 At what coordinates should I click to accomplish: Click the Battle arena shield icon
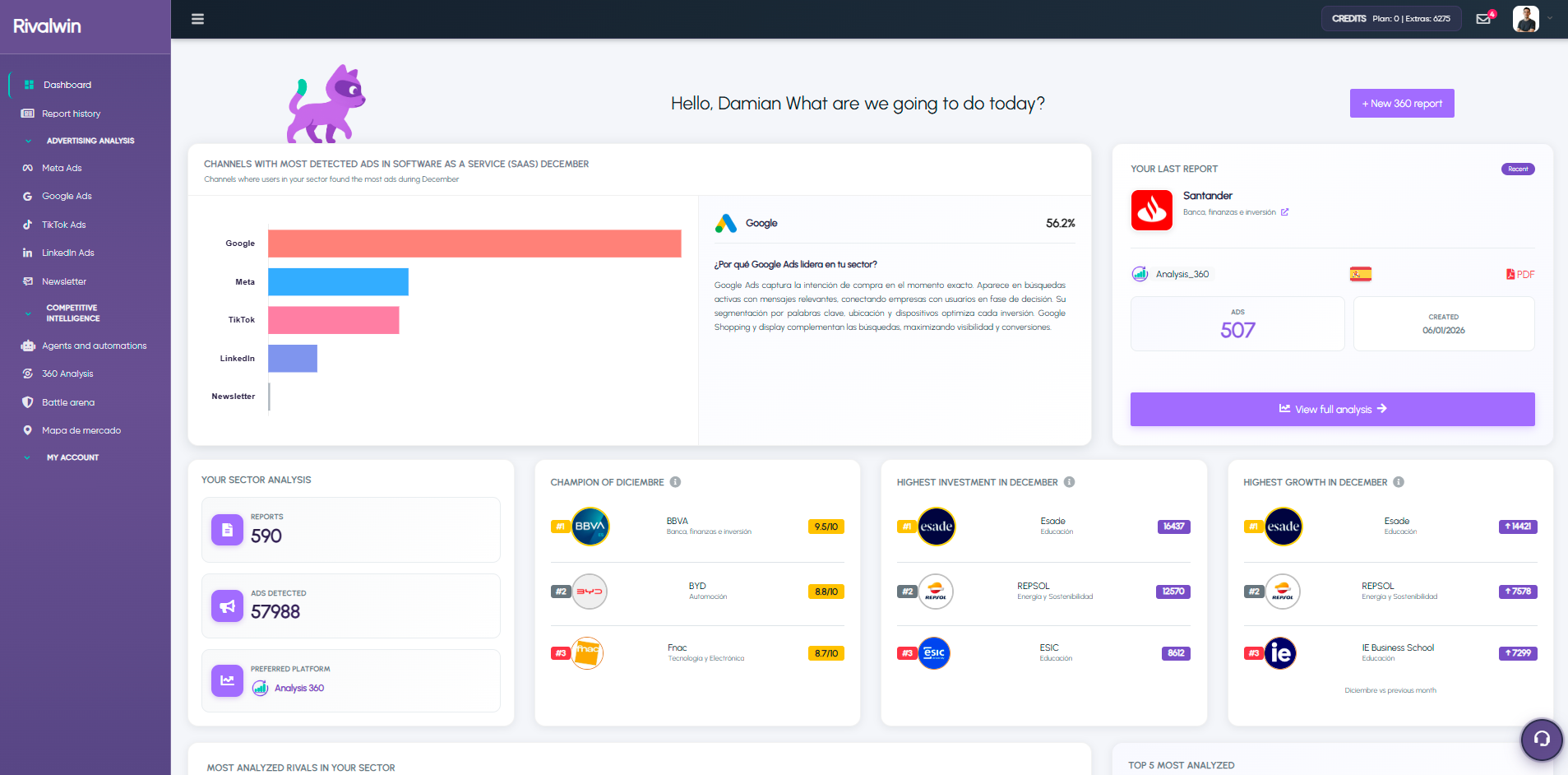coord(28,402)
